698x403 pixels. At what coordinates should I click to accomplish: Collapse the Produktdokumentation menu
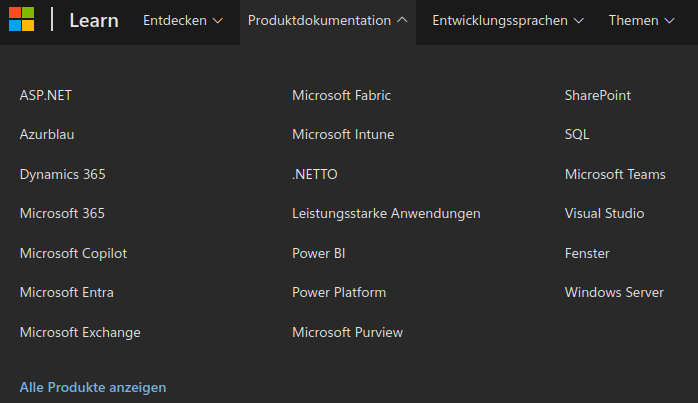click(328, 20)
